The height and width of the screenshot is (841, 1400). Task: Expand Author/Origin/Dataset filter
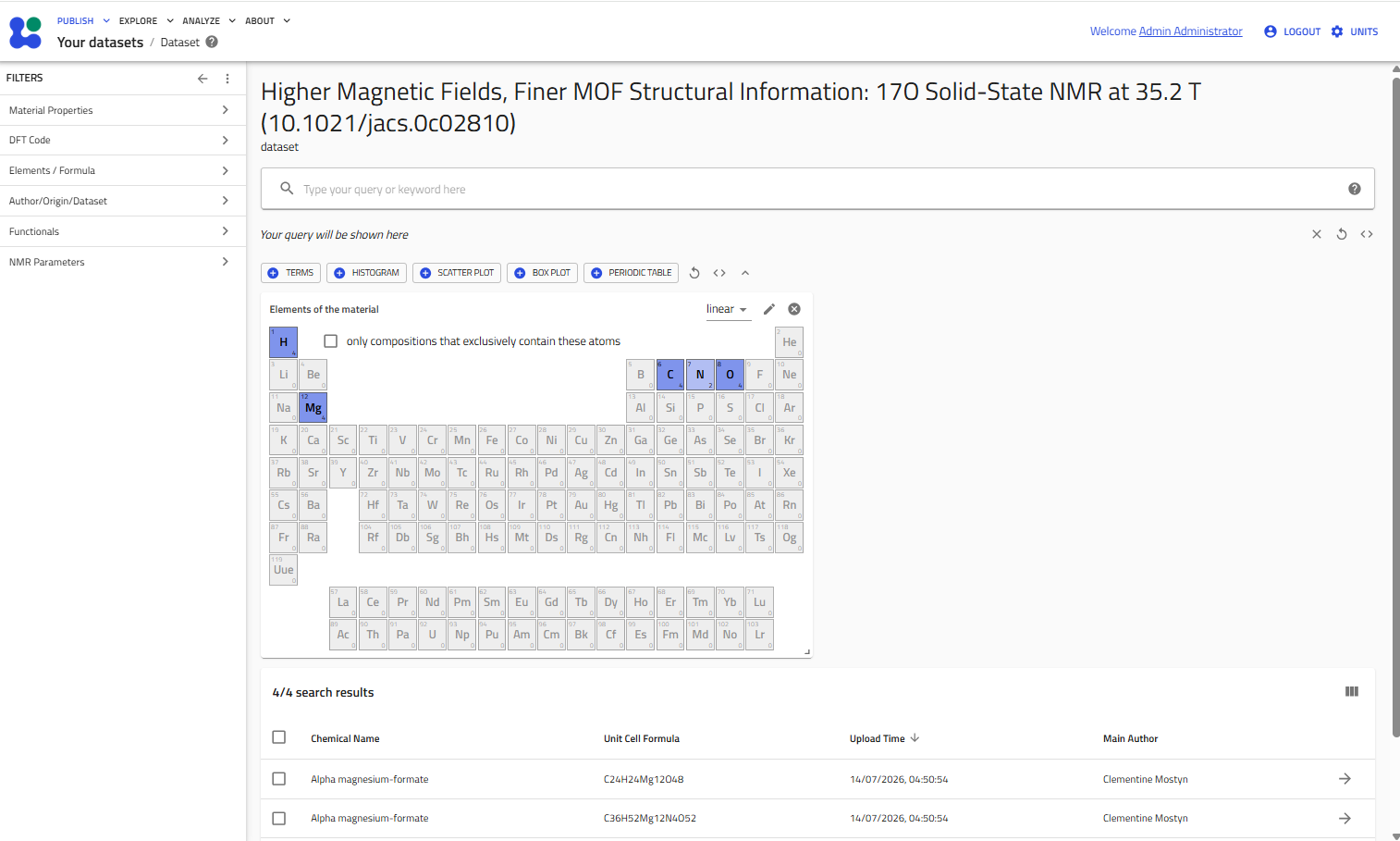123,201
